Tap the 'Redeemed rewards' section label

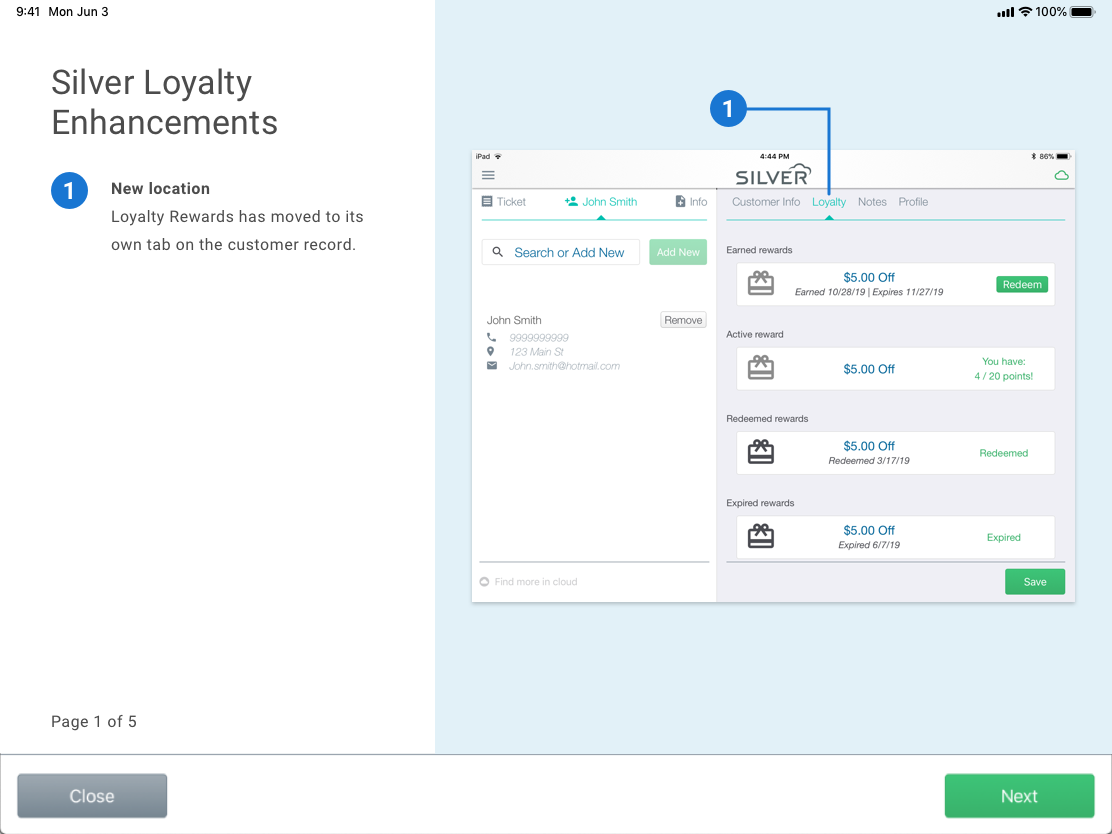coord(767,418)
